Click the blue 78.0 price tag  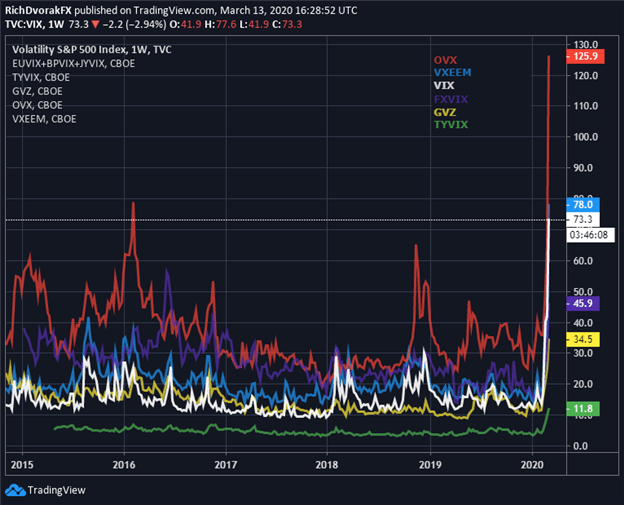click(583, 205)
